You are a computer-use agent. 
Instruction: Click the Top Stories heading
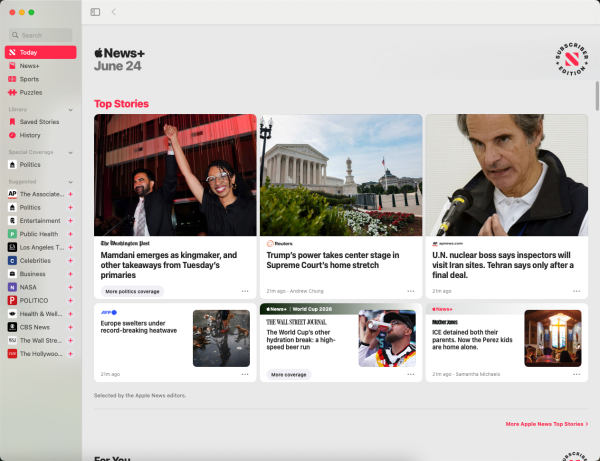[x=121, y=104]
